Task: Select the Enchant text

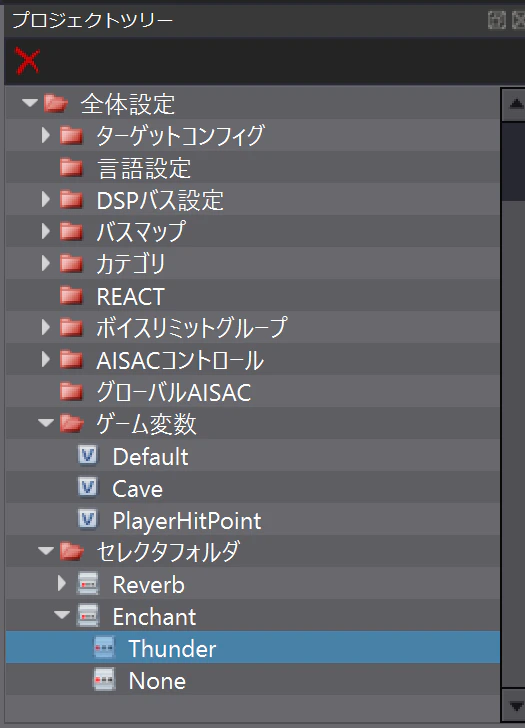Action: click(154, 617)
